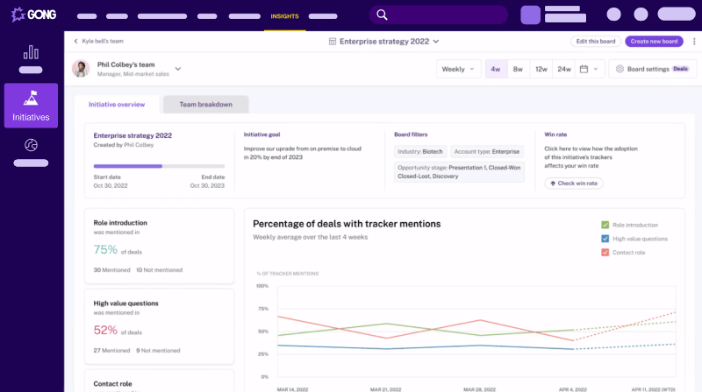Click Phil Colbey's avatar photo
This screenshot has height=392, width=702.
point(81,68)
